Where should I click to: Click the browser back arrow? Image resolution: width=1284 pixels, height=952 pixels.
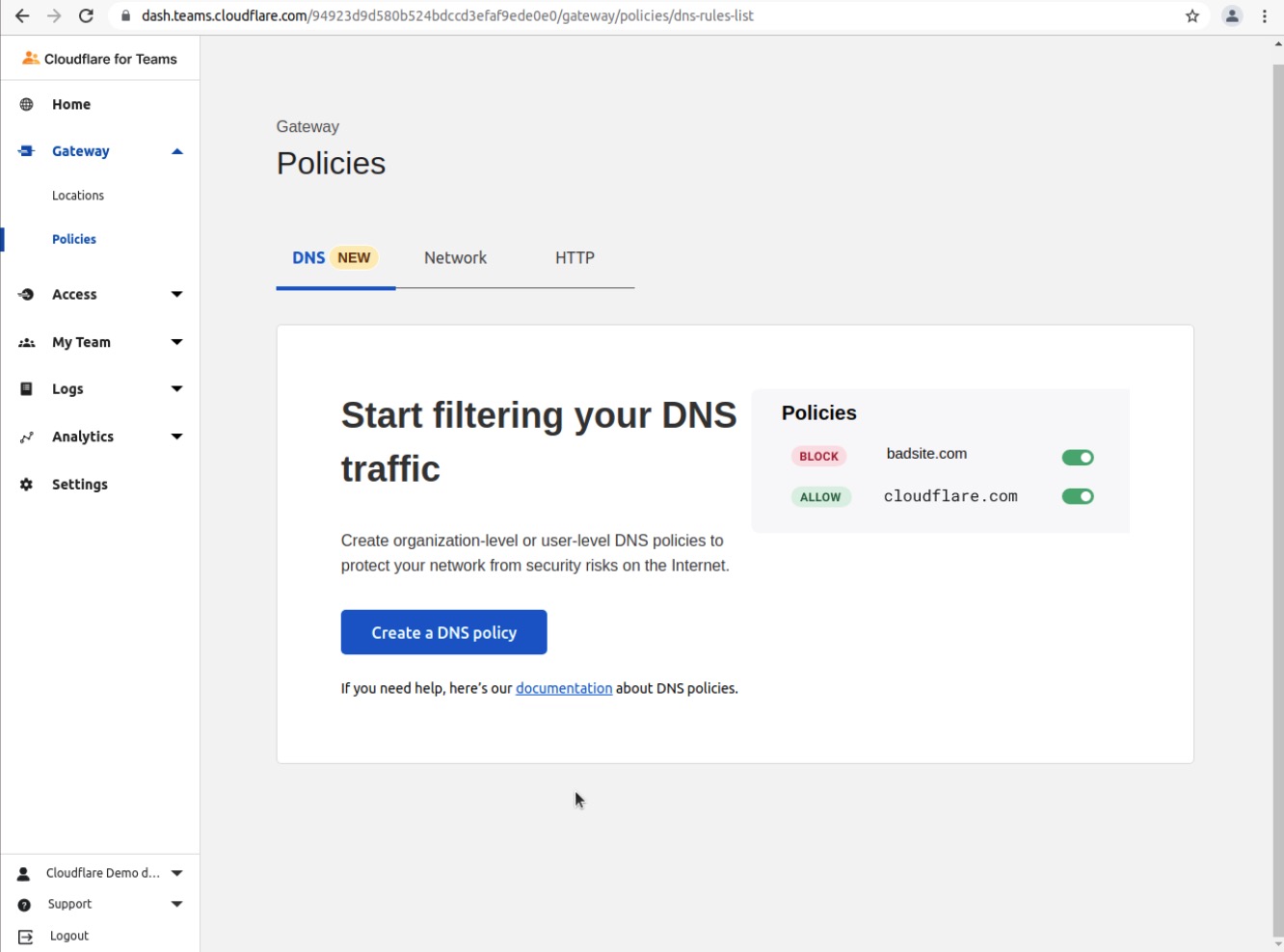pos(22,16)
